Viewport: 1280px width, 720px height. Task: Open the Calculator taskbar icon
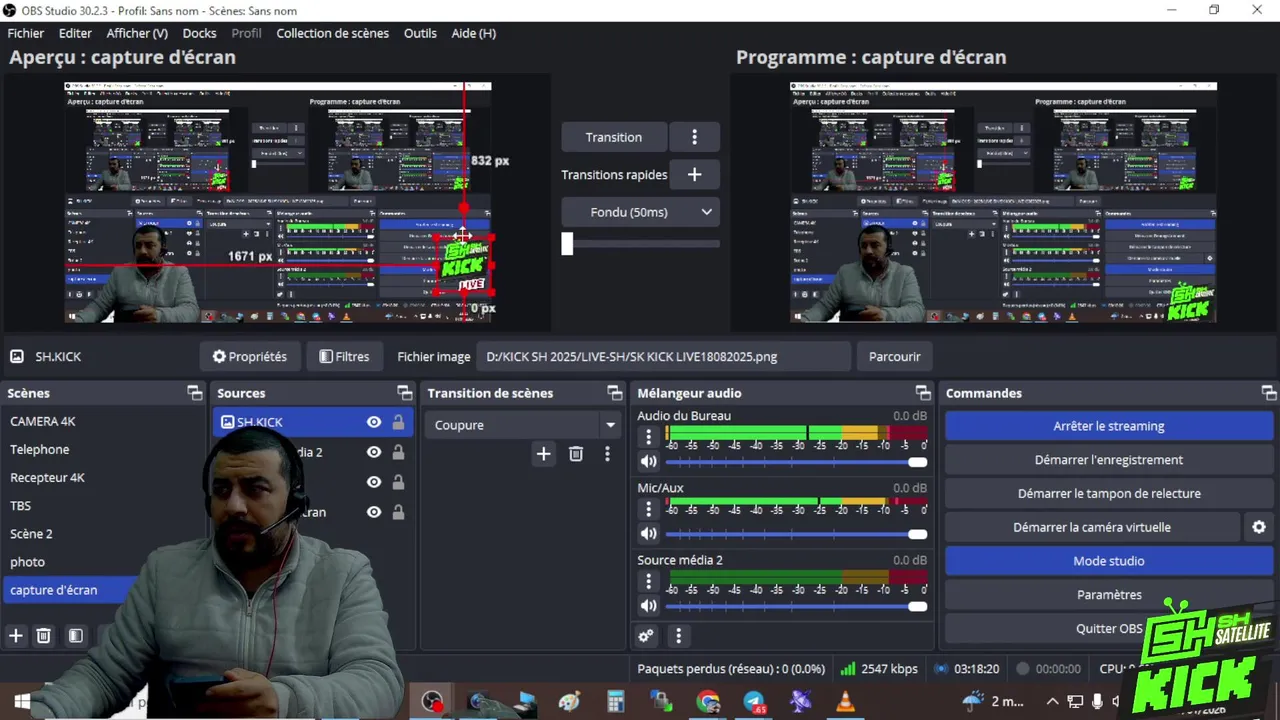point(616,702)
